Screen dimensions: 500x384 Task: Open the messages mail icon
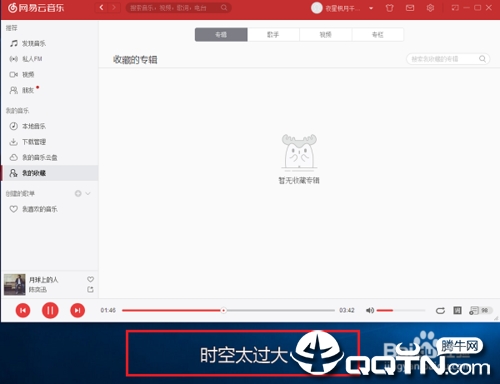coord(410,8)
